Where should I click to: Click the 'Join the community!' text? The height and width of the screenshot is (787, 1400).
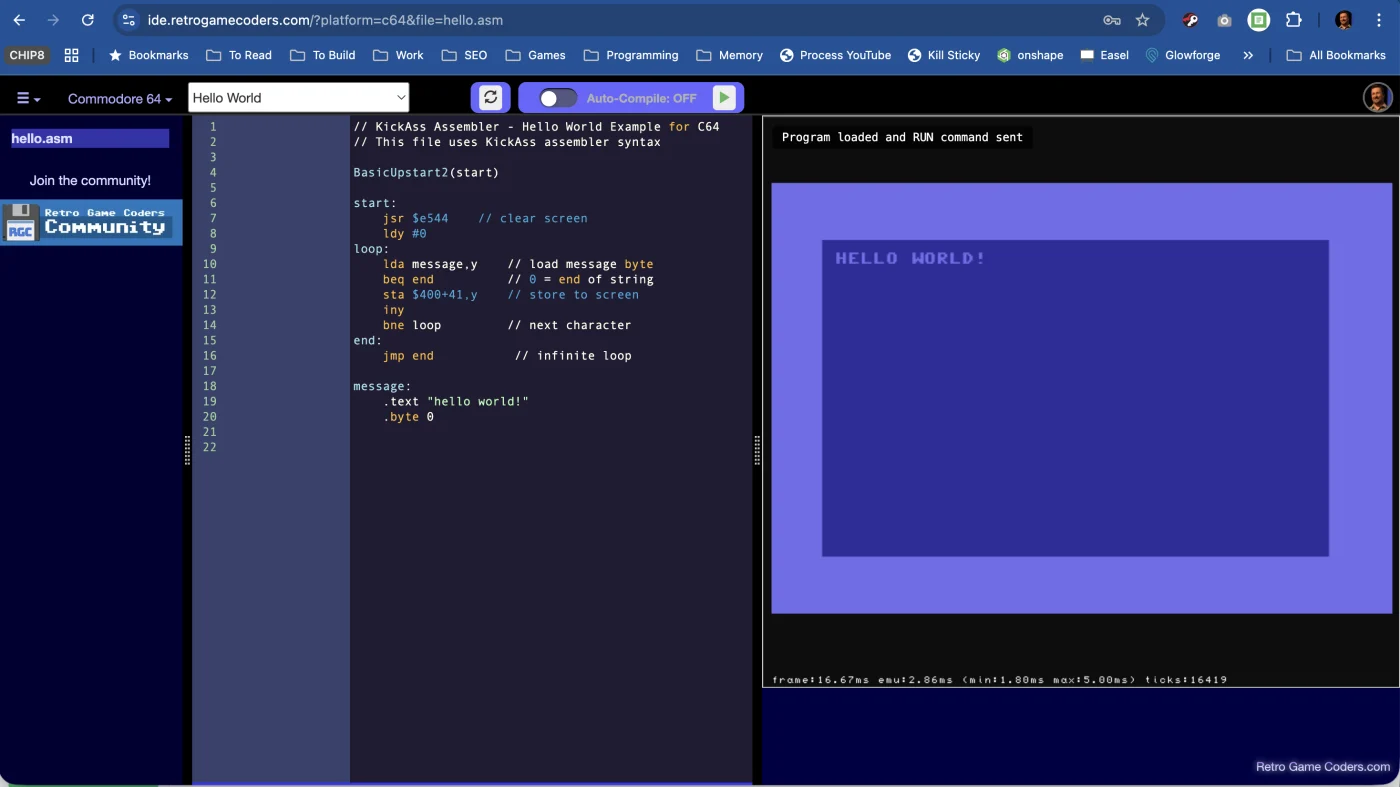(x=90, y=181)
